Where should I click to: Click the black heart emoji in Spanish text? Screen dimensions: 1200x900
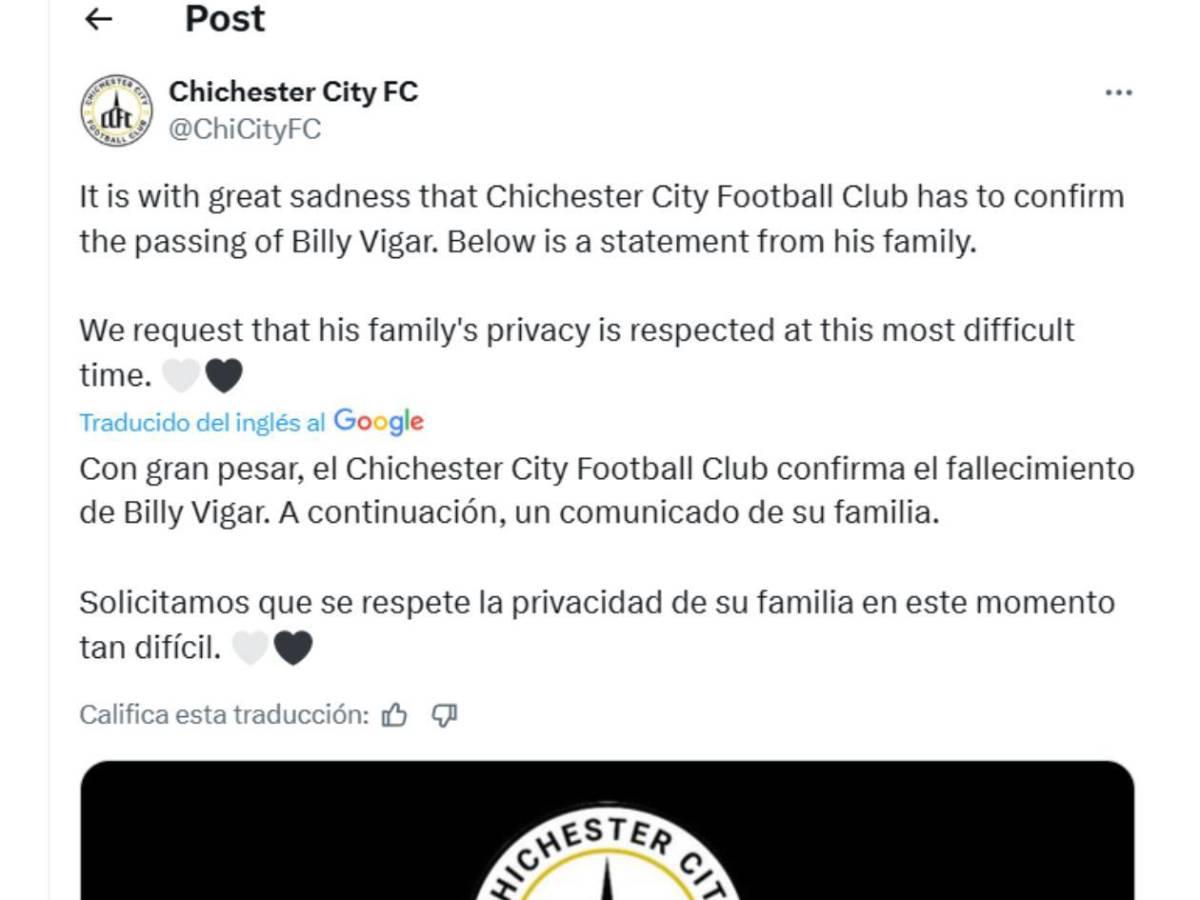click(x=291, y=646)
